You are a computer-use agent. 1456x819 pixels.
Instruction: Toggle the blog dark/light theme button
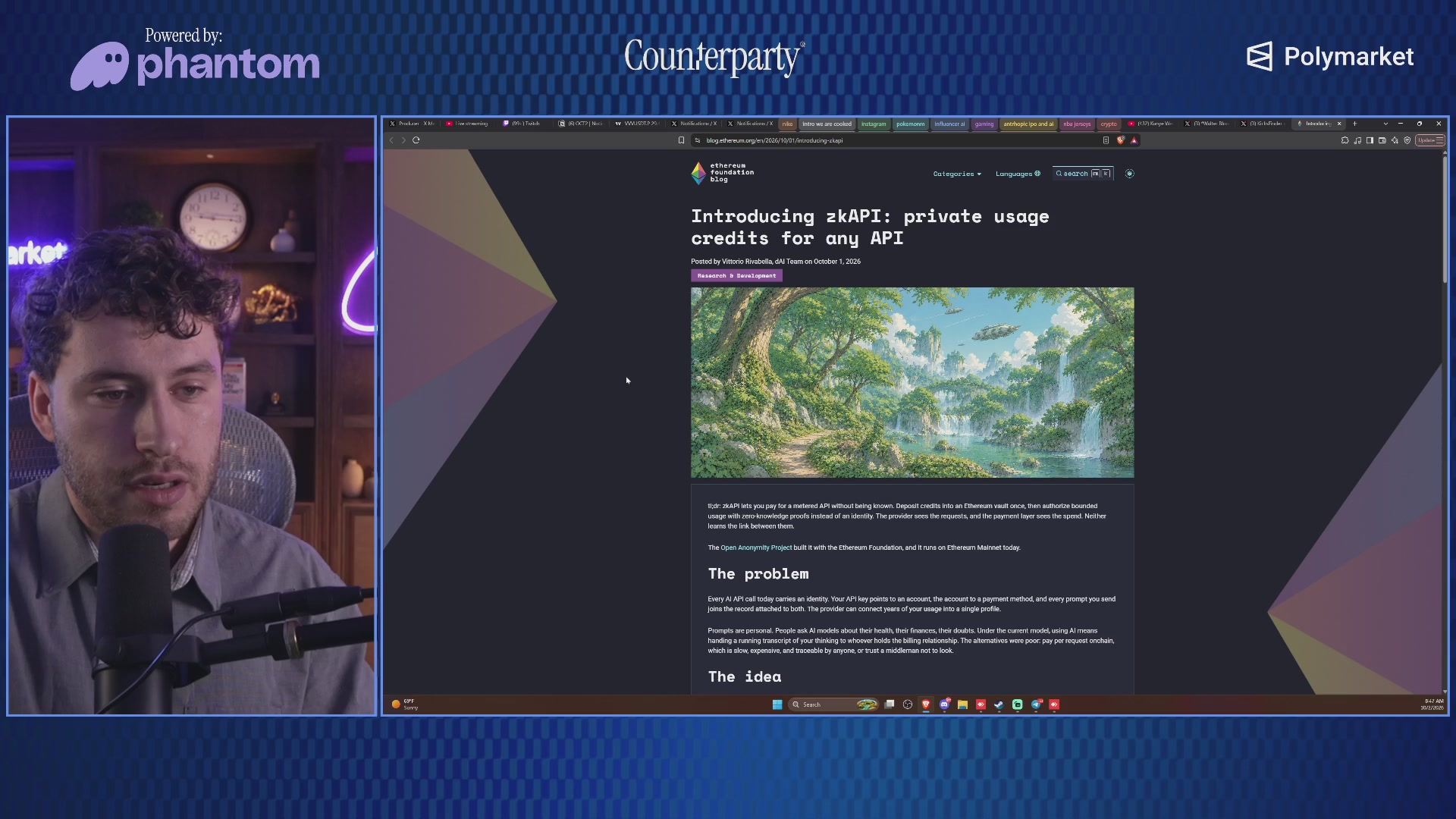[1130, 174]
